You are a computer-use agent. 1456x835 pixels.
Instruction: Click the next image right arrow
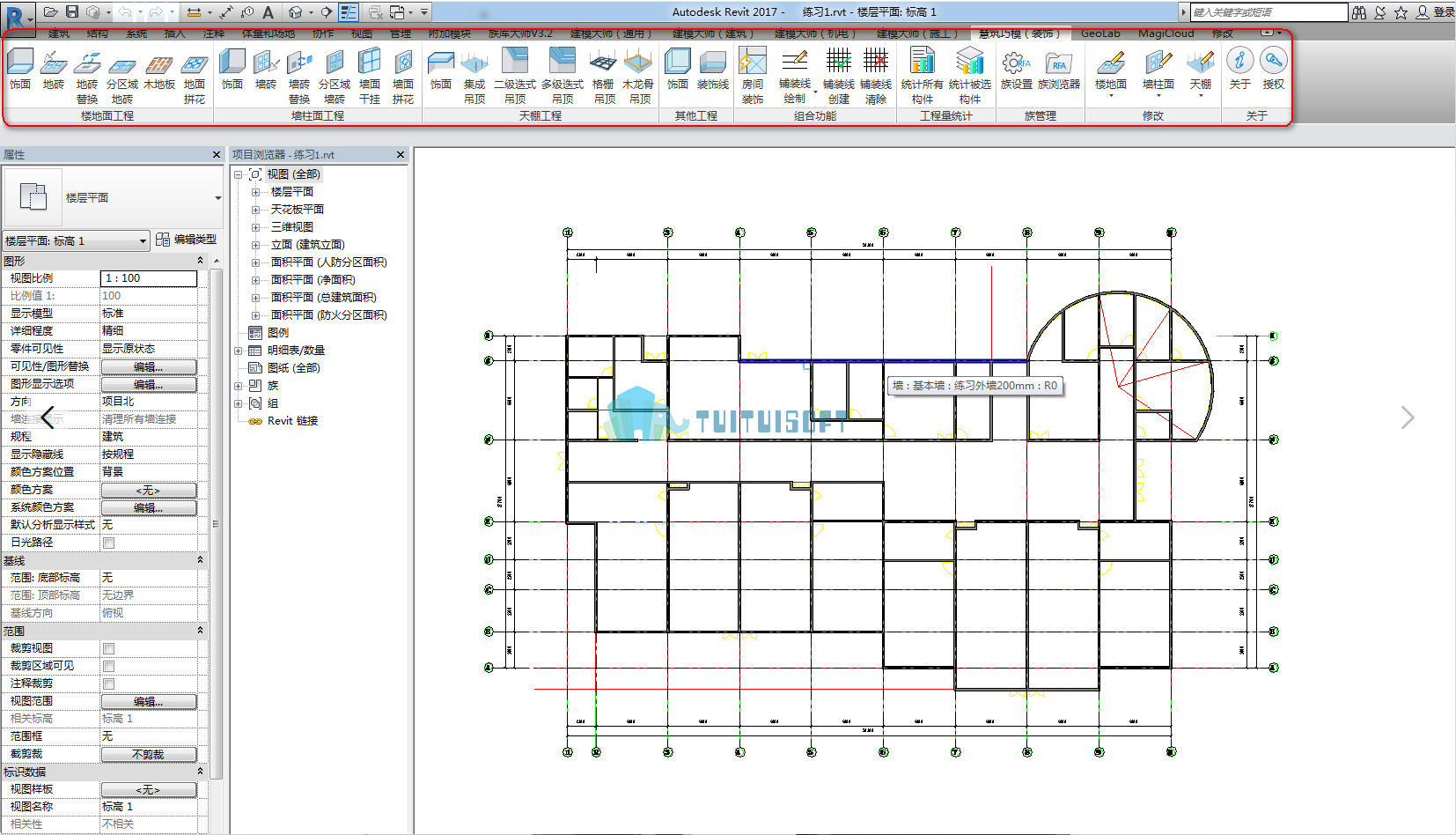pos(1408,417)
